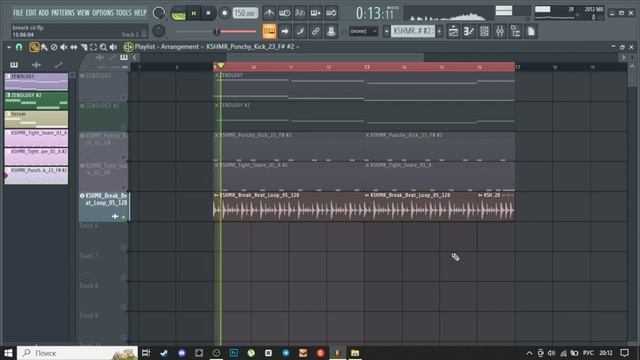This screenshot has width=640, height=360.
Task: Open the TOOLS menu
Action: [124, 13]
